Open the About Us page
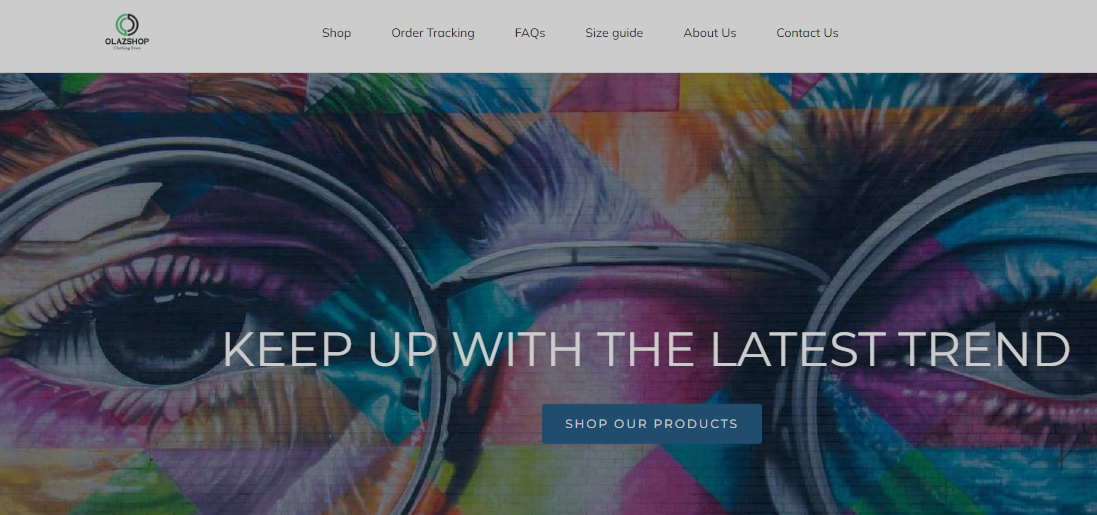 pyautogui.click(x=709, y=33)
